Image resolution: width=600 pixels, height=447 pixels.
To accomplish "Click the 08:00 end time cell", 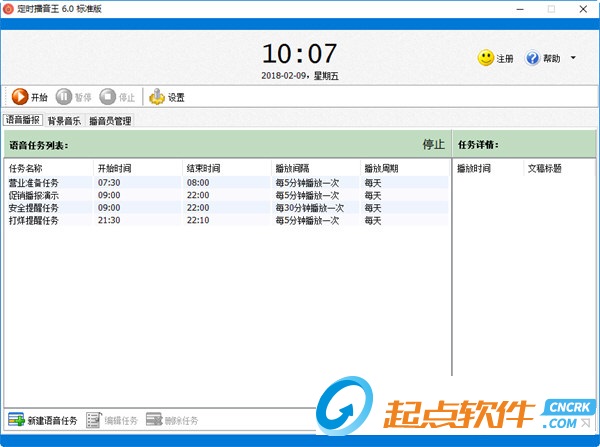I will (x=198, y=183).
